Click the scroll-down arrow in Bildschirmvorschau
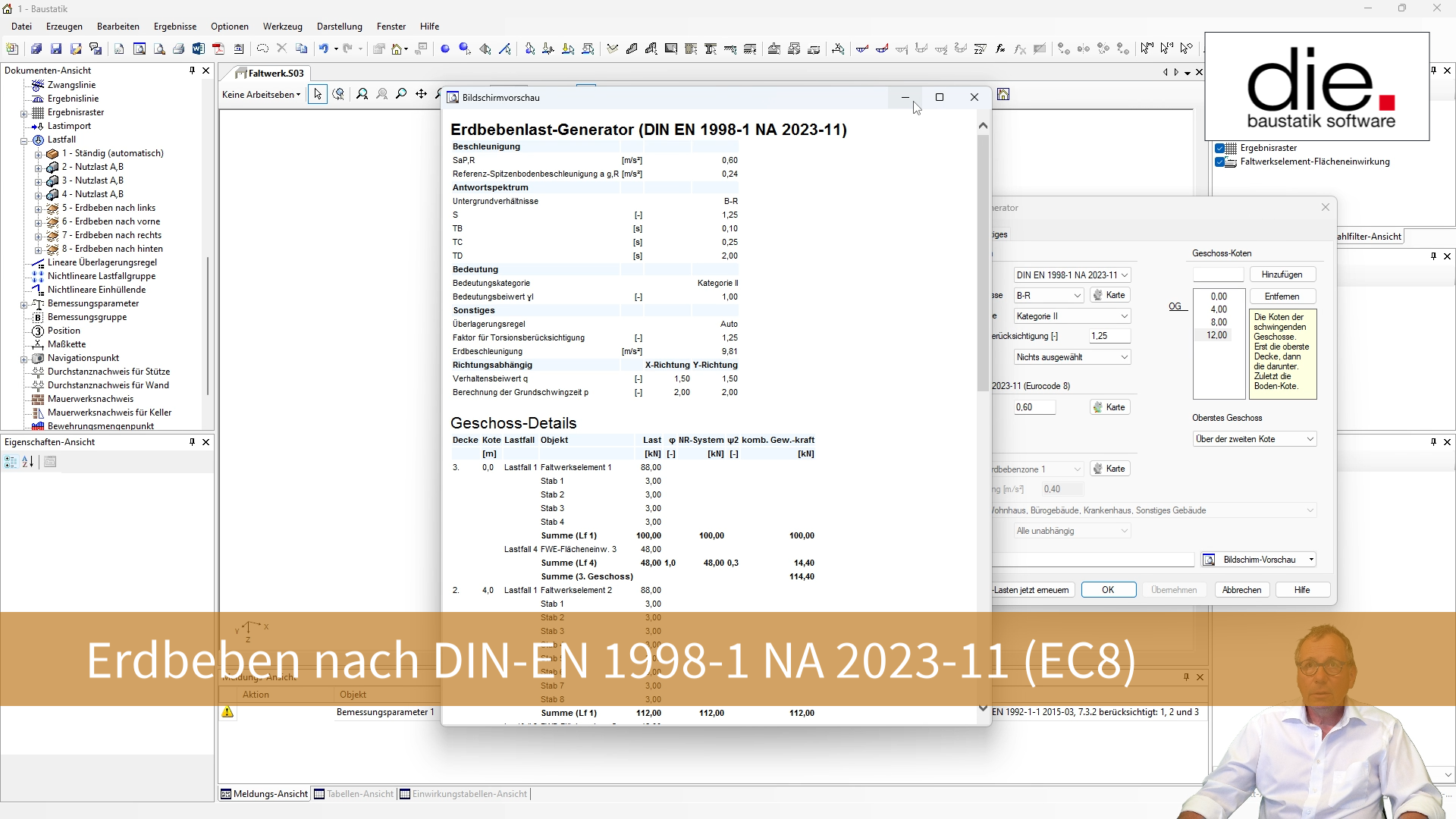The height and width of the screenshot is (819, 1456). [983, 708]
